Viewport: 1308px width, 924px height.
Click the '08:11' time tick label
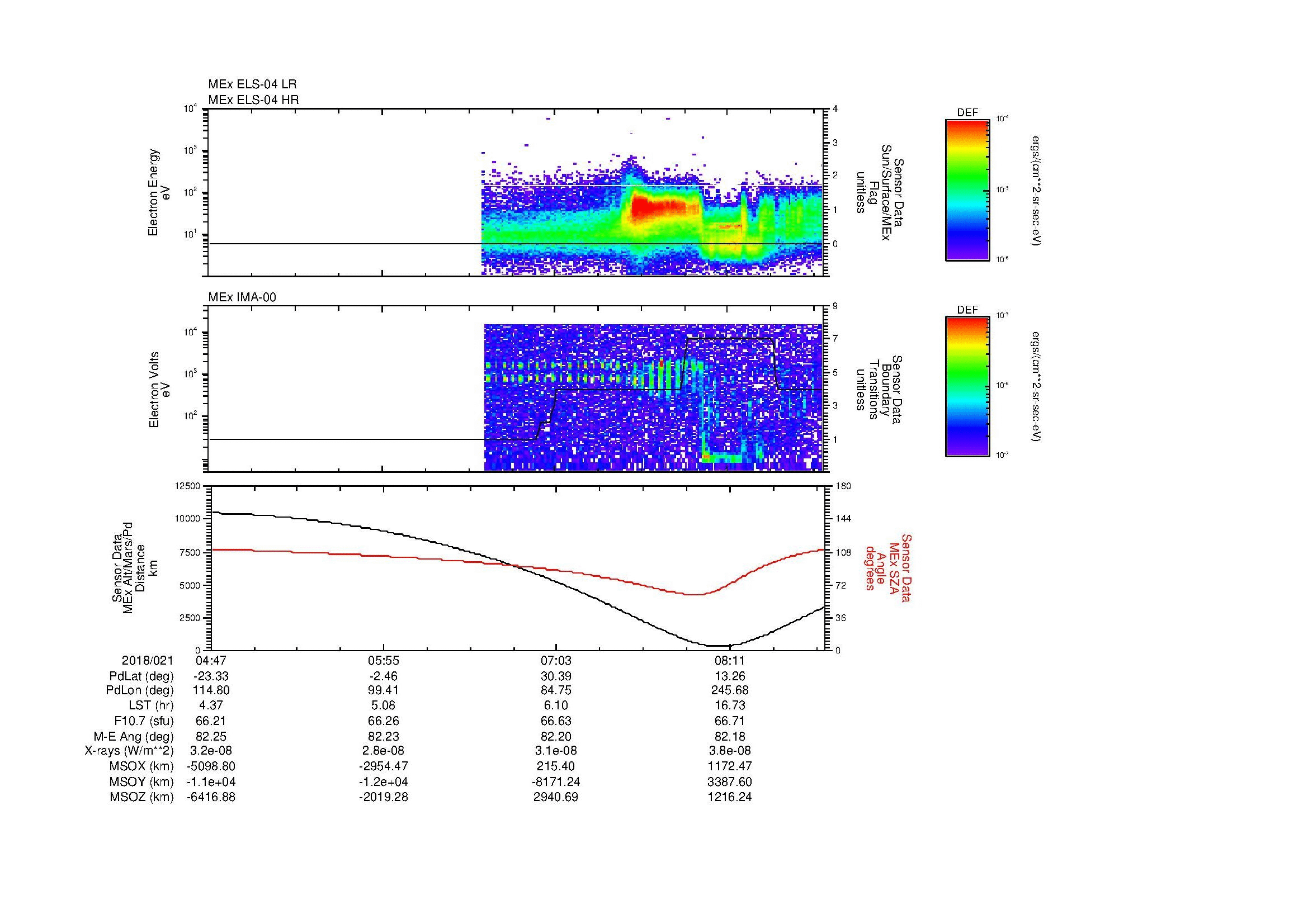point(730,660)
